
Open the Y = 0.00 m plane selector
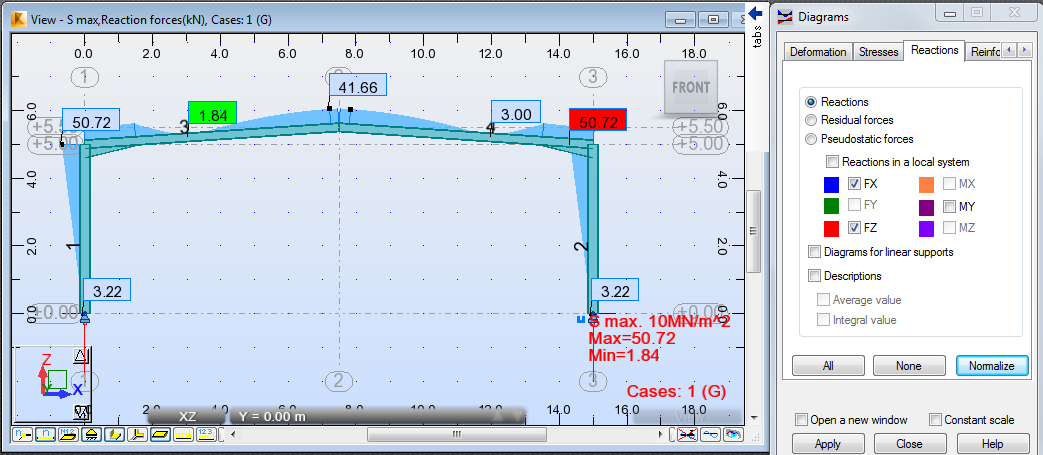click(x=377, y=416)
